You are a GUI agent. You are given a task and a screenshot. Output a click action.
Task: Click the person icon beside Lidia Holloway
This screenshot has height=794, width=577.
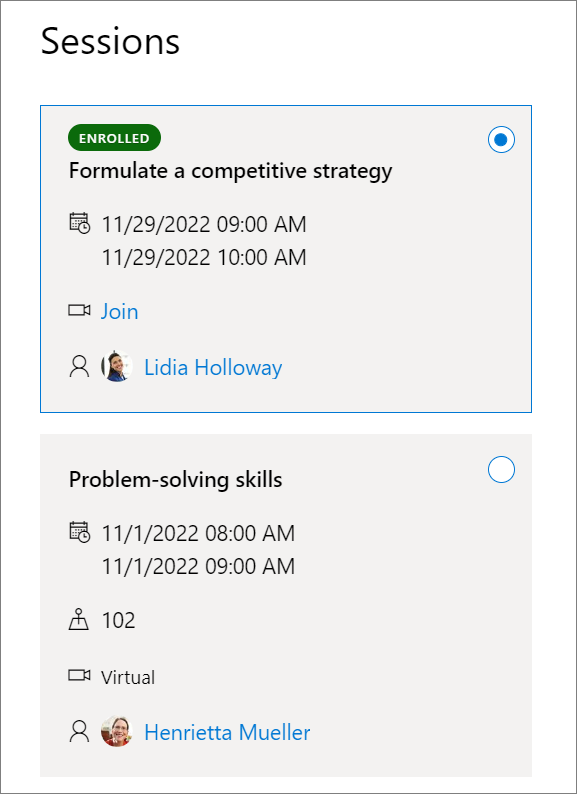click(x=79, y=367)
